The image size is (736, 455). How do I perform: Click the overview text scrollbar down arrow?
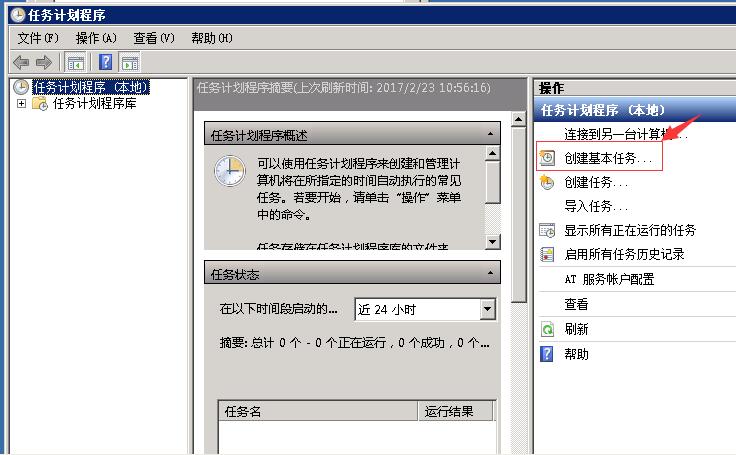(492, 241)
